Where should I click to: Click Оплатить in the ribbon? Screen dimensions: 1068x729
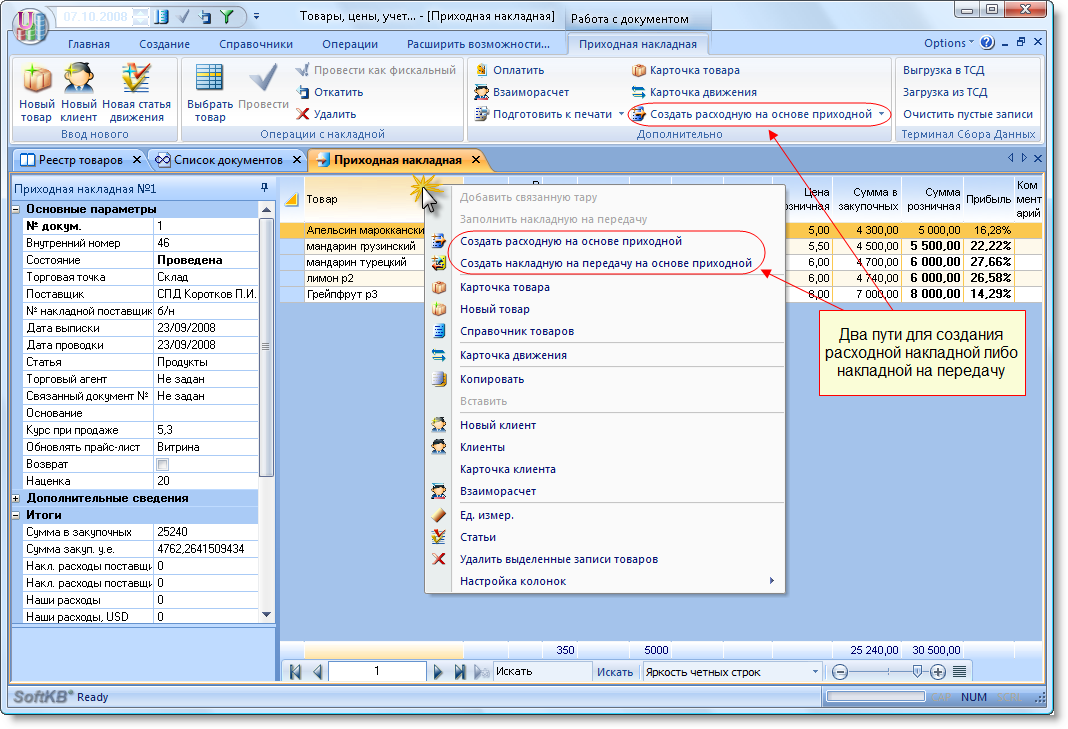509,70
